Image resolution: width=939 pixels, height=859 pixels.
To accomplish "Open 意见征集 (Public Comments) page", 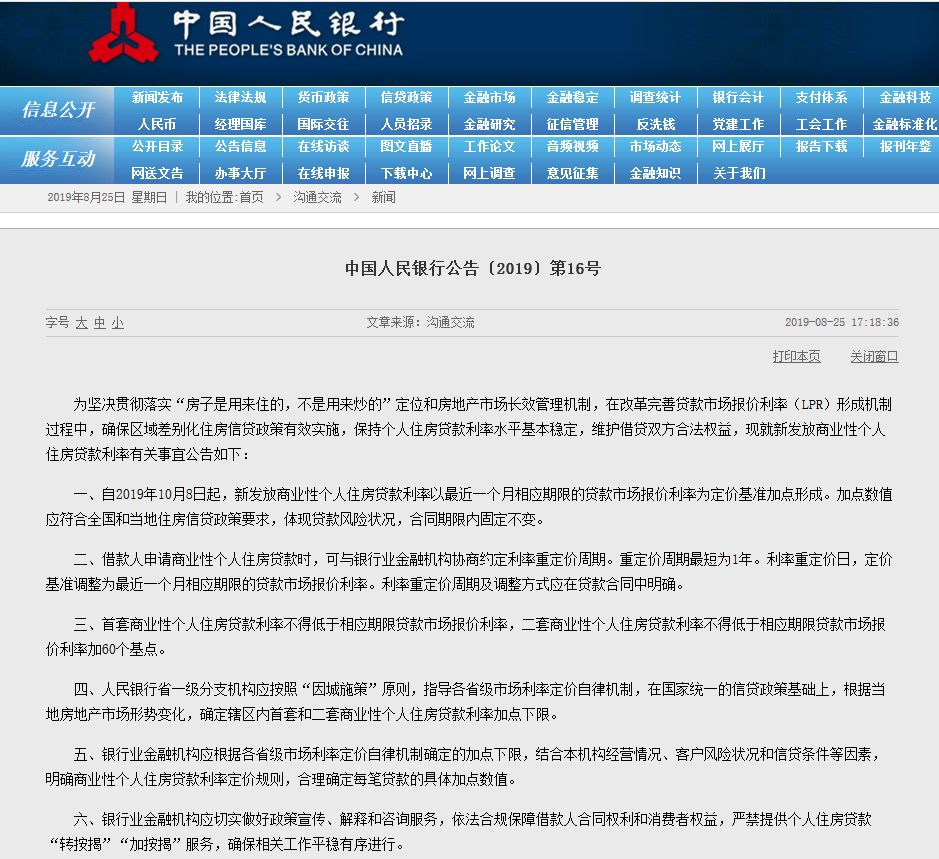I will tap(572, 174).
